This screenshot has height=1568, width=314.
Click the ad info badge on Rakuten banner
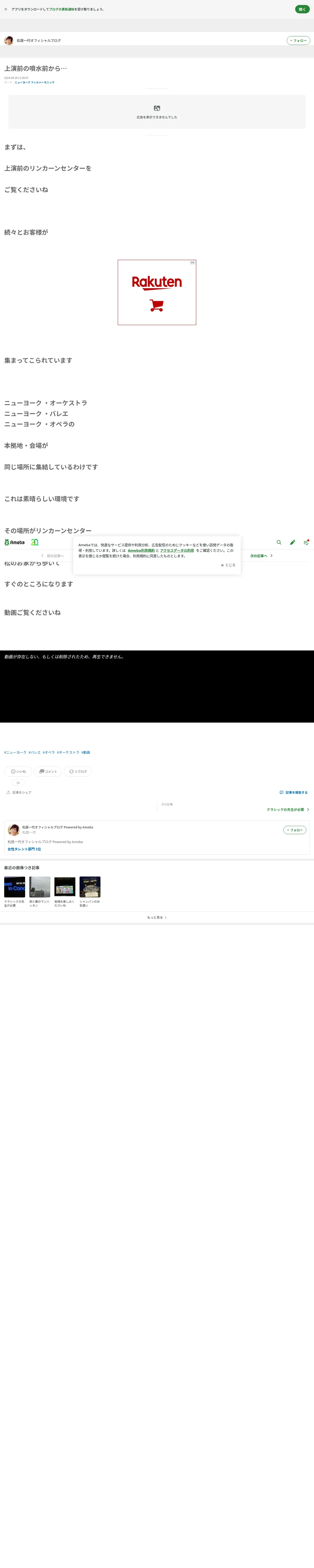pyautogui.click(x=193, y=263)
